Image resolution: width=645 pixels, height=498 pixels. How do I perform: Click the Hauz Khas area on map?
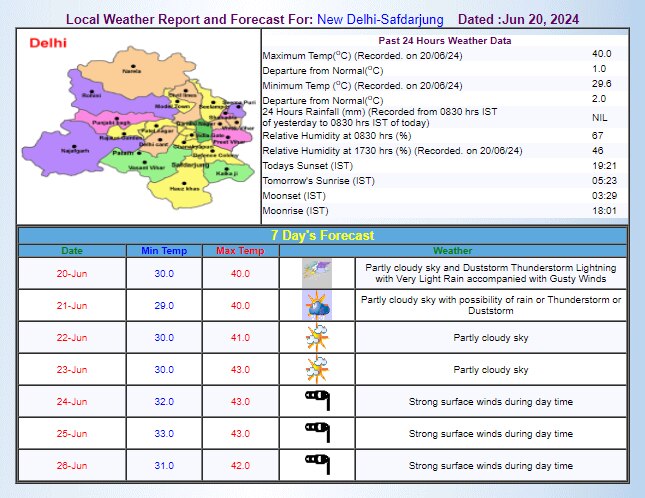[185, 186]
